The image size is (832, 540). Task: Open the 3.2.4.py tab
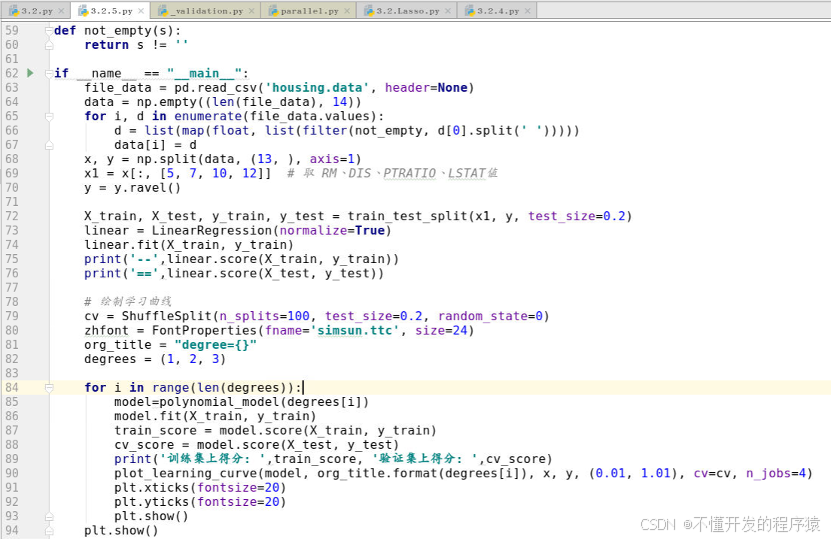497,11
